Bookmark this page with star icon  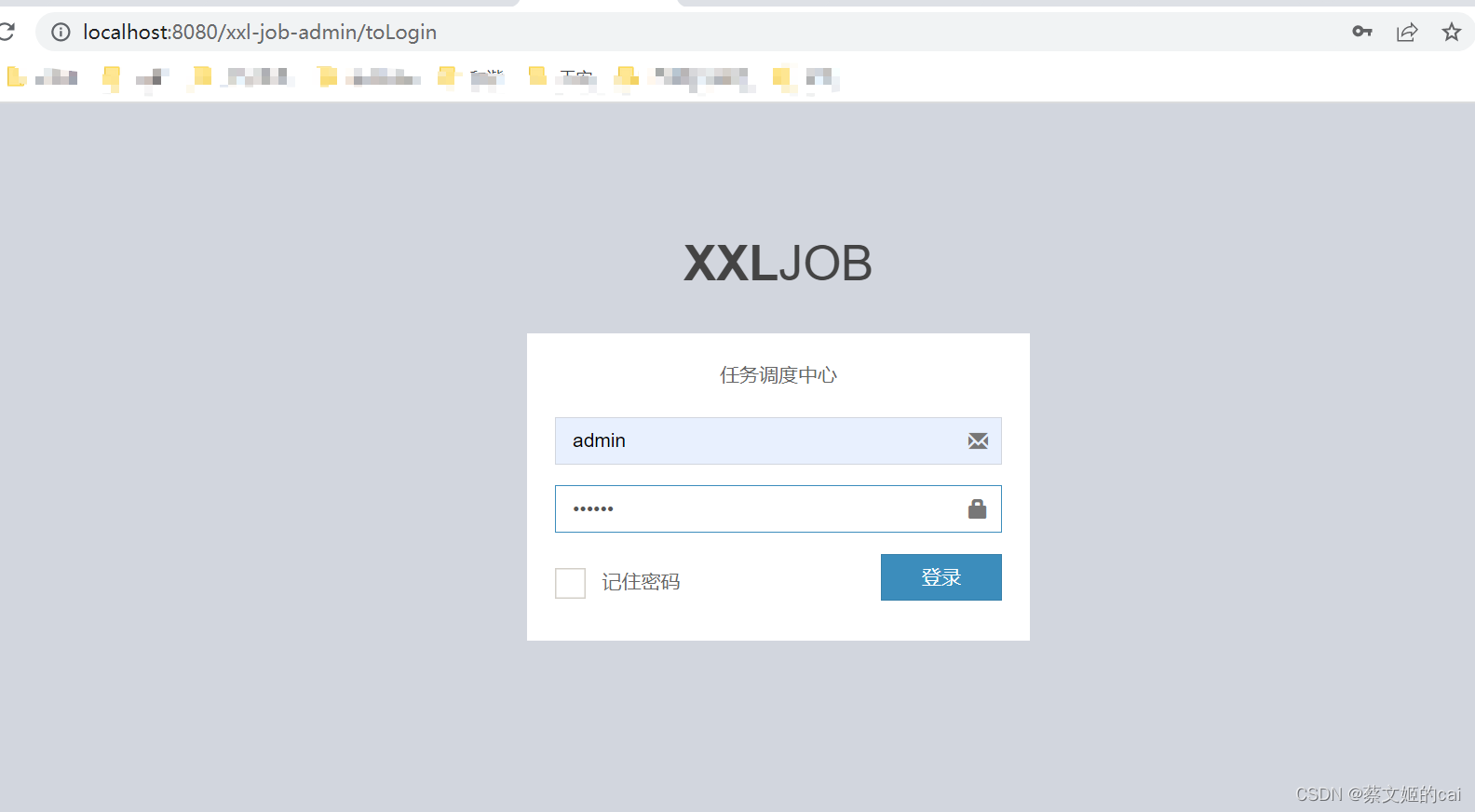coord(1452,32)
